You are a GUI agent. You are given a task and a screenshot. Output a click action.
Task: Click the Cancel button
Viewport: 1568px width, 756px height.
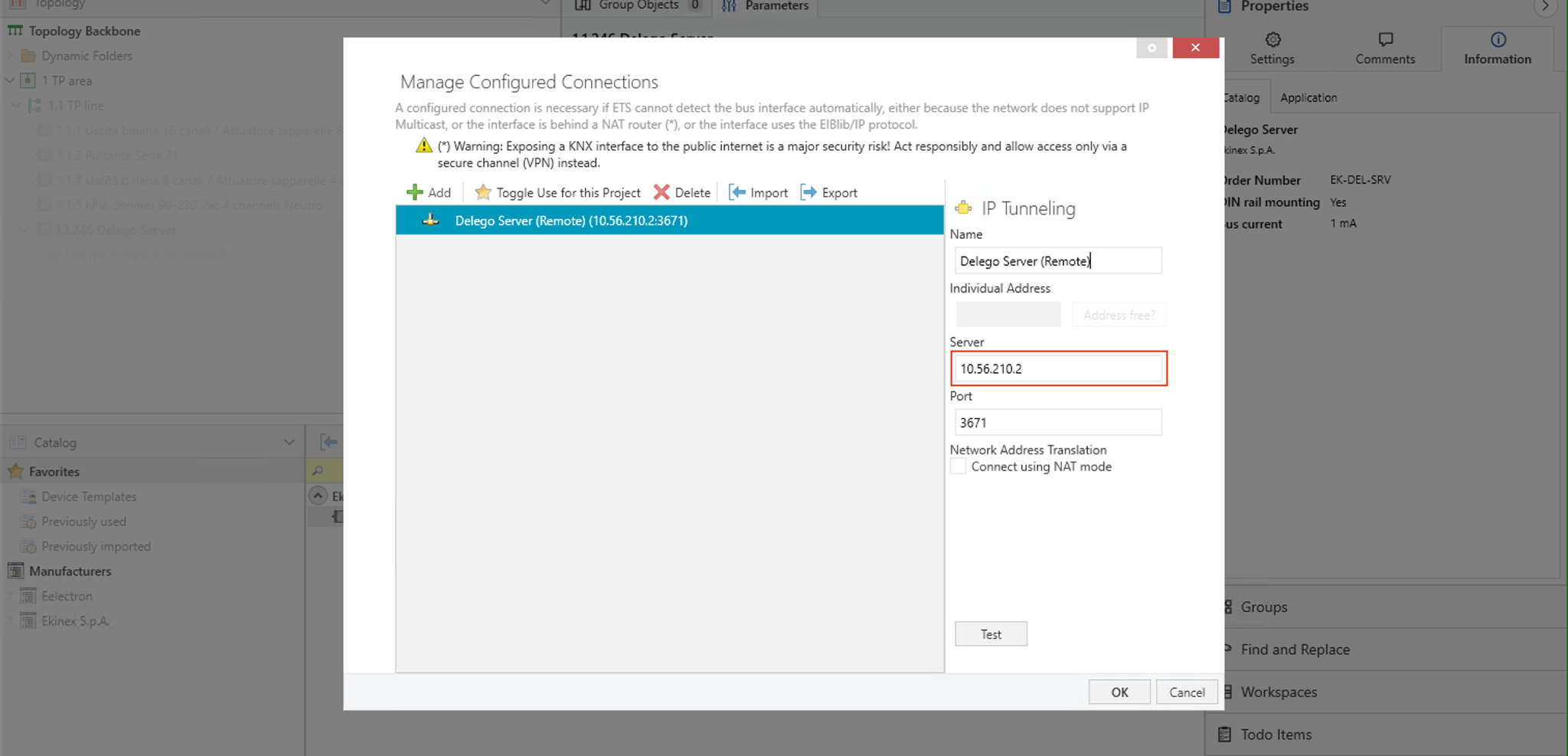[1187, 692]
